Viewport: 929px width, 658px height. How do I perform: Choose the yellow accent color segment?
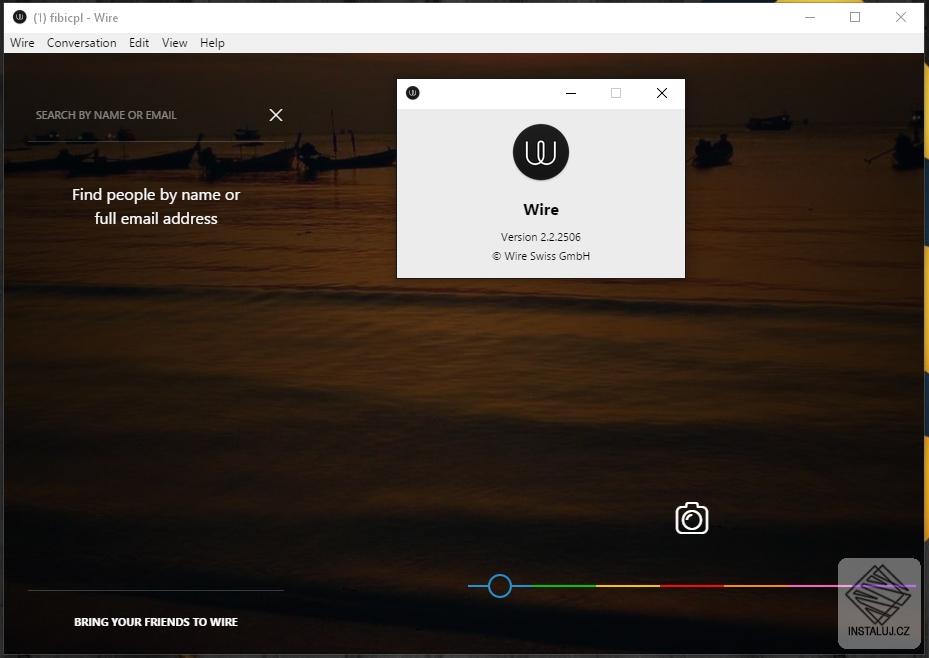[628, 586]
